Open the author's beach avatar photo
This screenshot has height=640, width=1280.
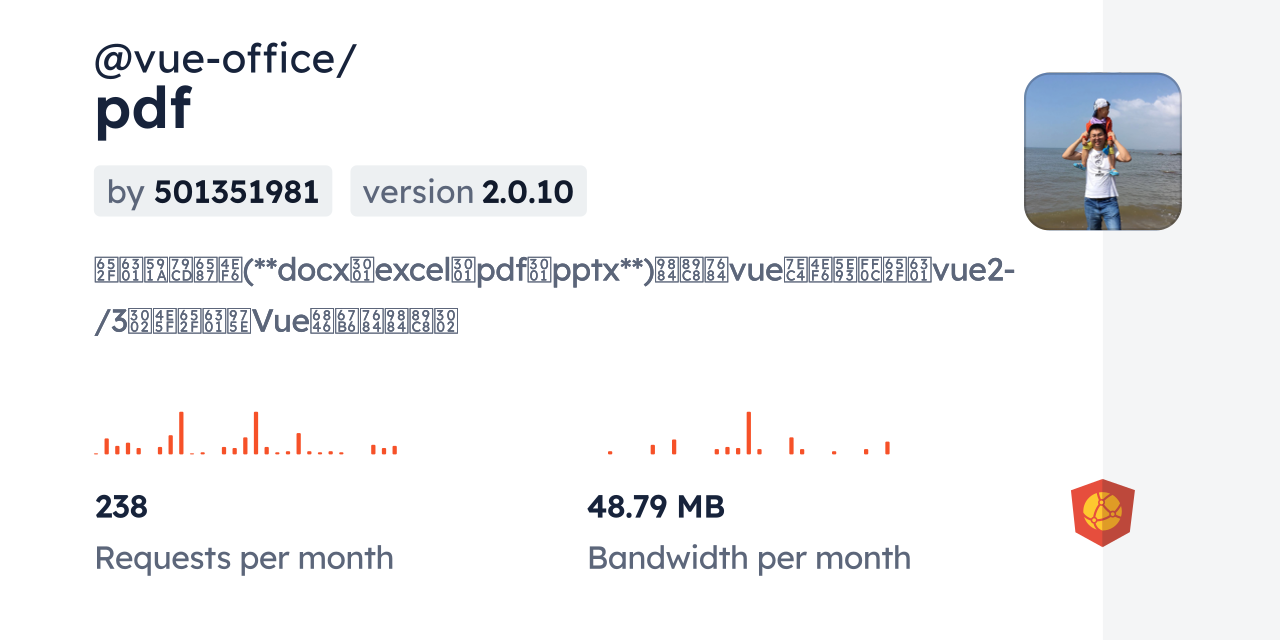point(1102,151)
